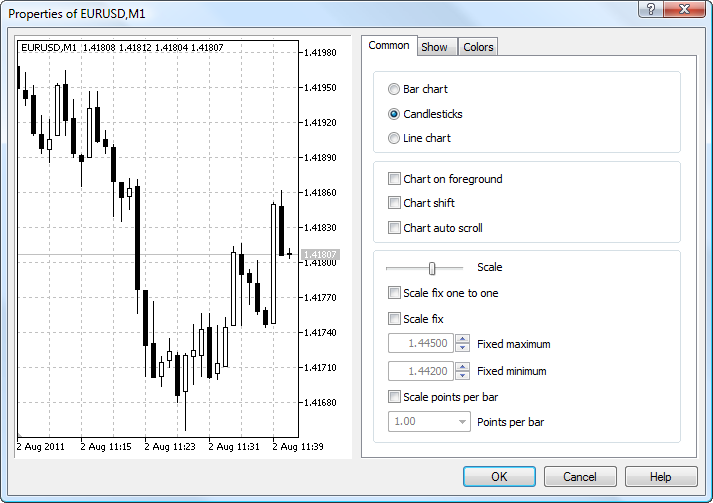Switch to the Colors tab

478,47
